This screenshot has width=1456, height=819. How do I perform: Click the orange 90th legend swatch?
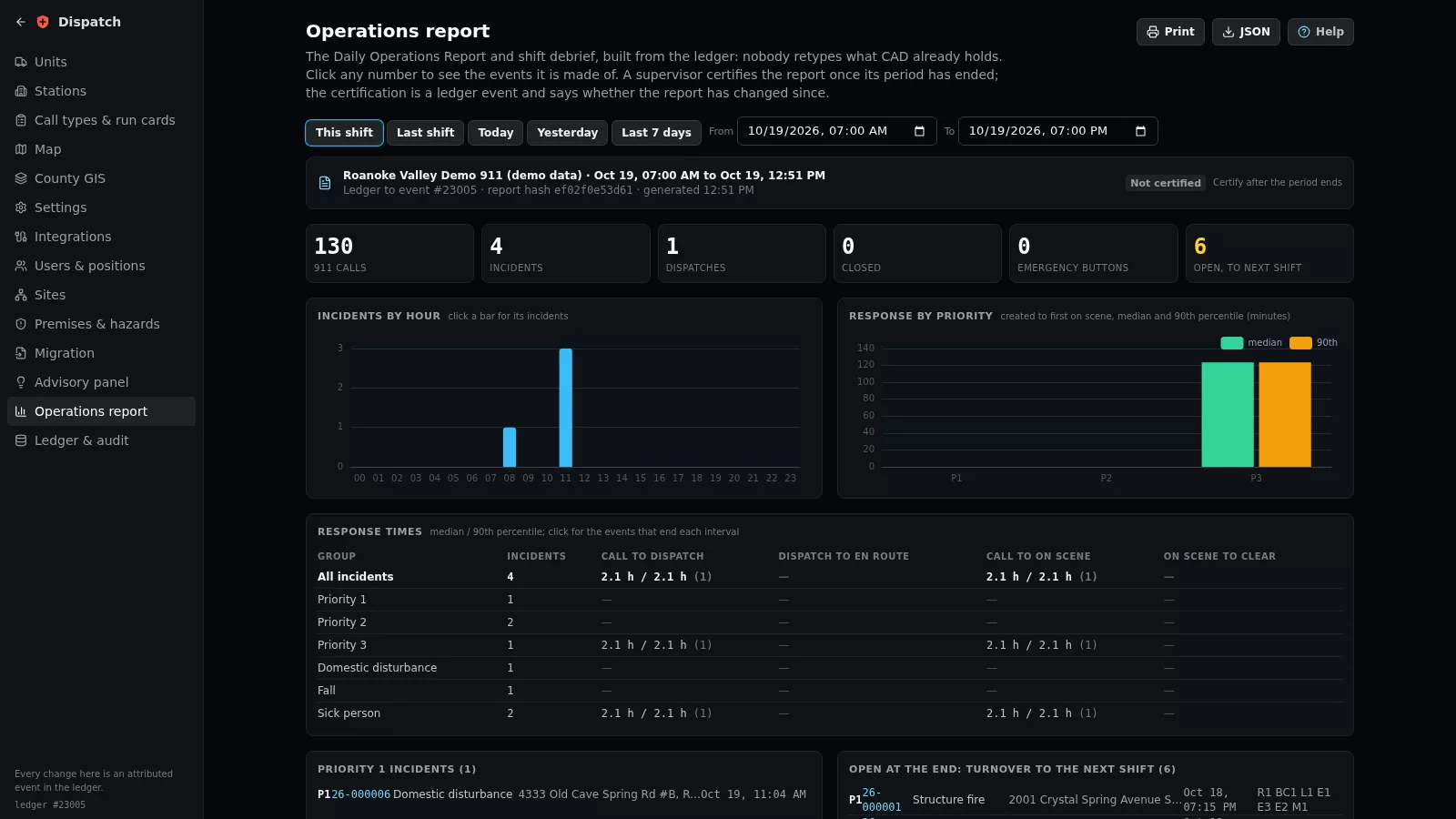click(1300, 343)
